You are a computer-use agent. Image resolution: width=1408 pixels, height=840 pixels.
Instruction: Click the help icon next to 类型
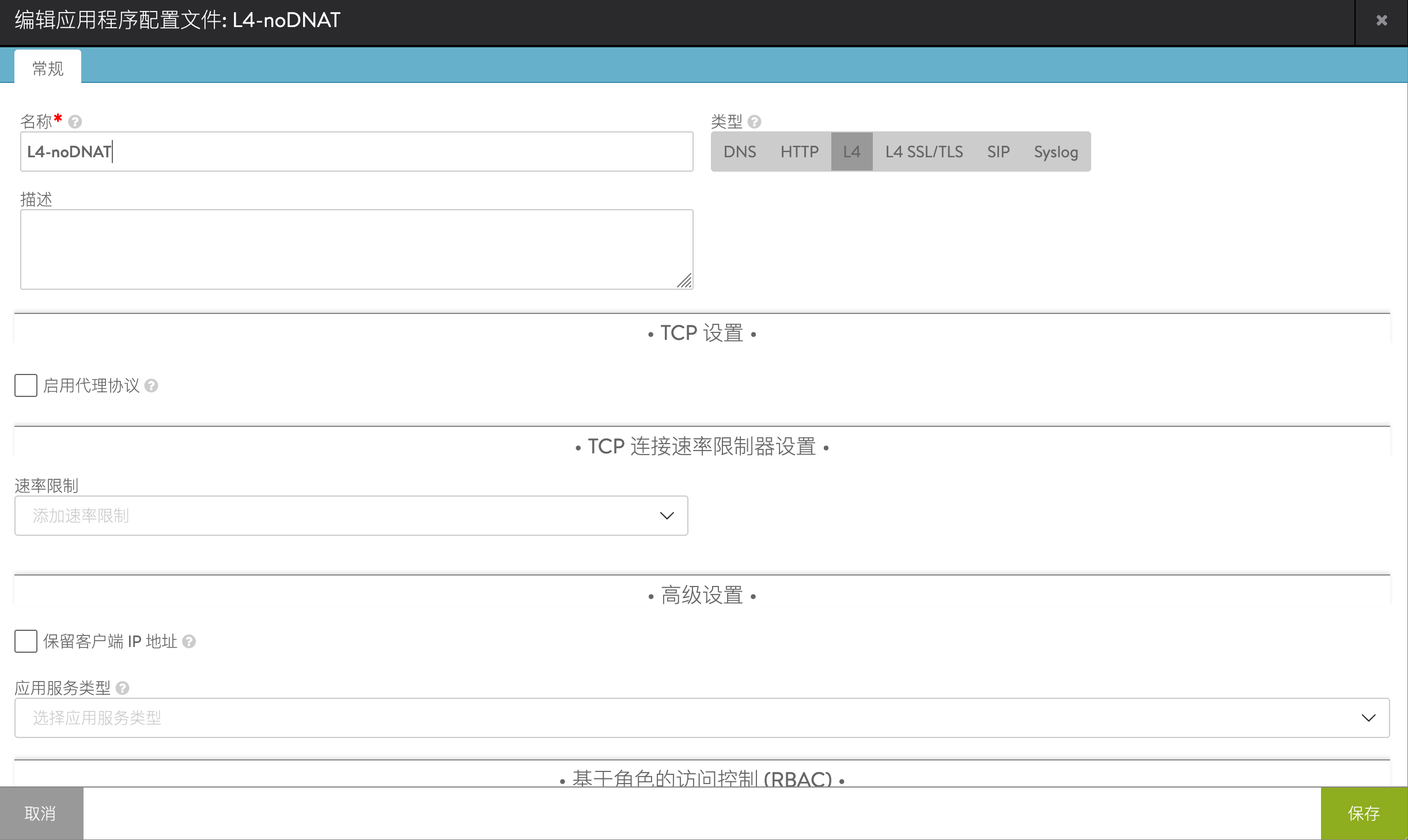[x=755, y=122]
